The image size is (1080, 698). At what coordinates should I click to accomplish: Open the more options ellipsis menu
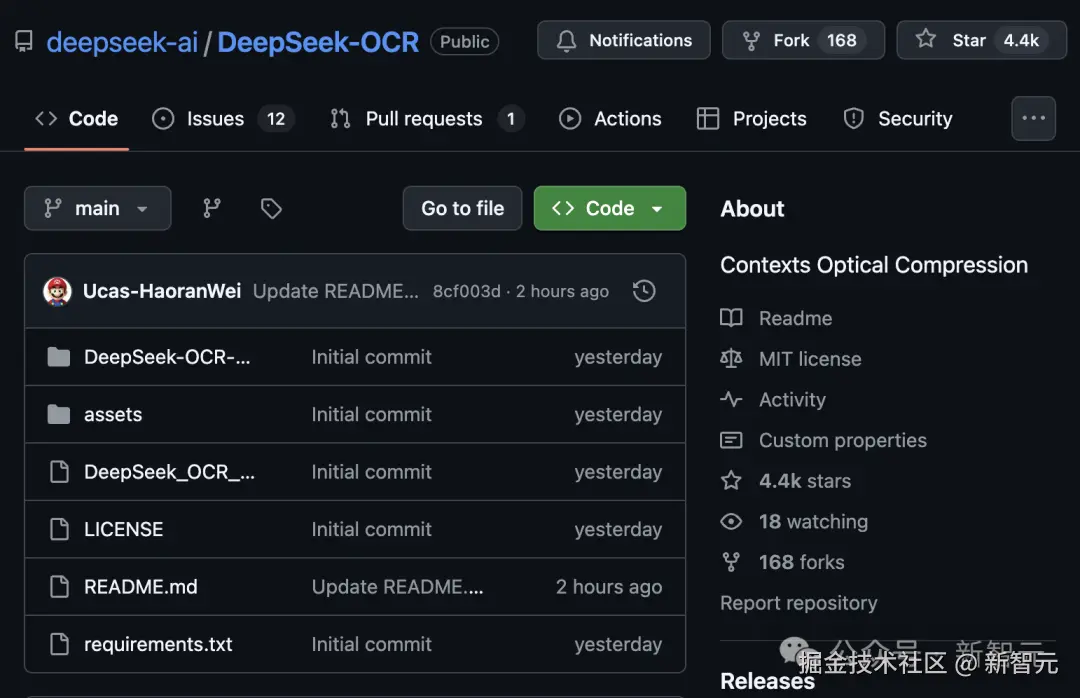pos(1033,118)
